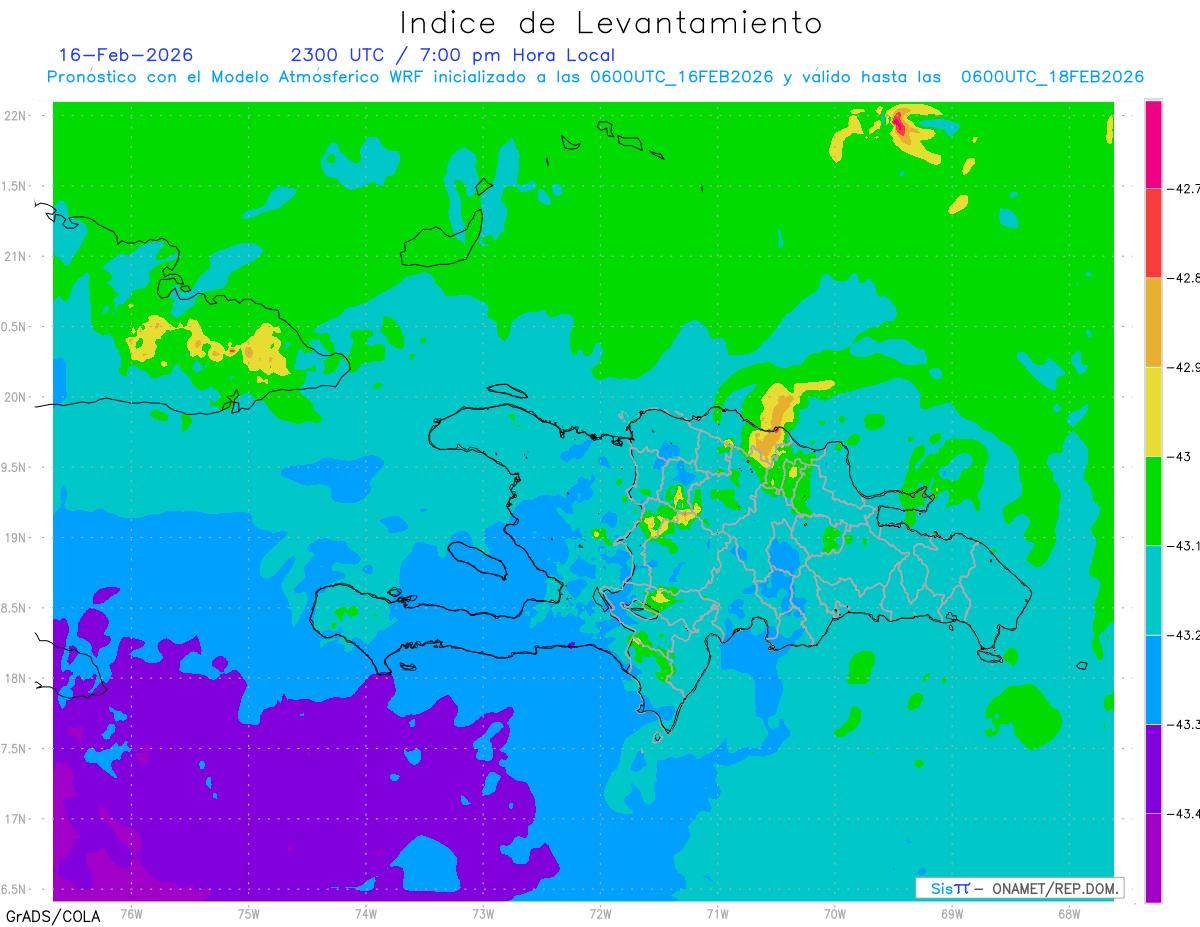
Task: Click the '0.5N' latitude label
Action: [14, 327]
